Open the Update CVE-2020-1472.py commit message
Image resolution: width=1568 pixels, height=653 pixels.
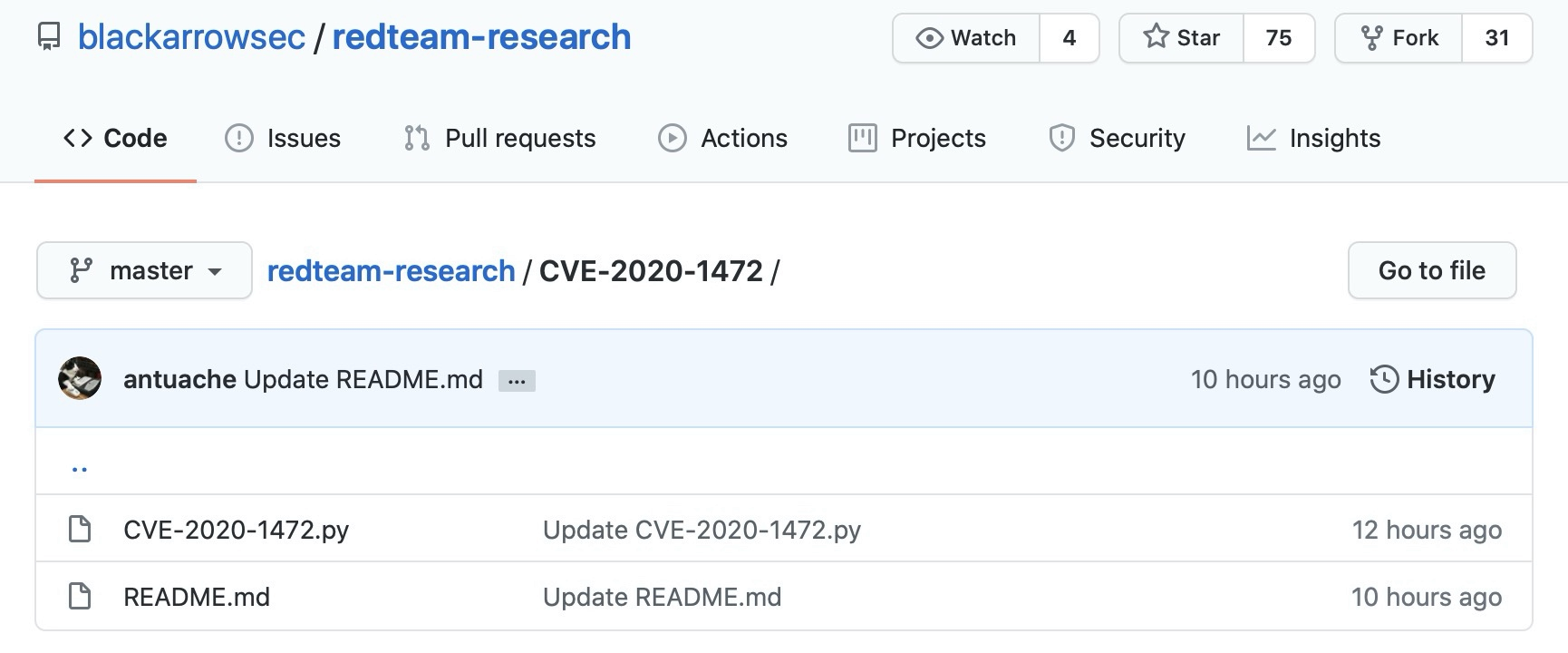tap(702, 530)
